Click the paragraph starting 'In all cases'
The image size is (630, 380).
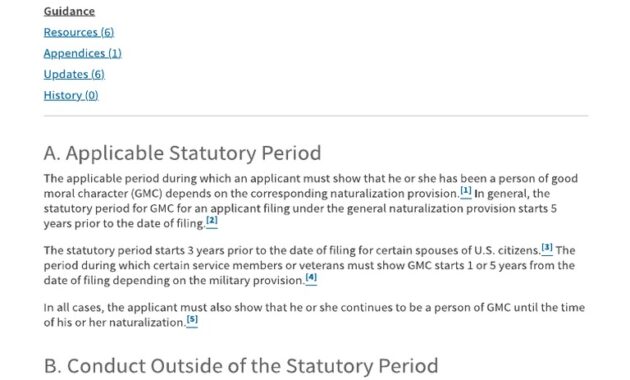click(x=314, y=315)
